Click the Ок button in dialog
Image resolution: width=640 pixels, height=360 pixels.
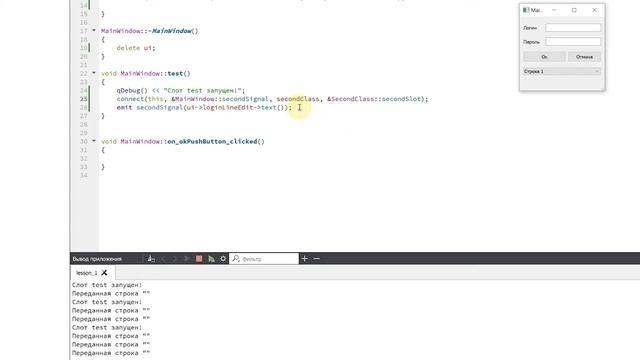point(544,57)
